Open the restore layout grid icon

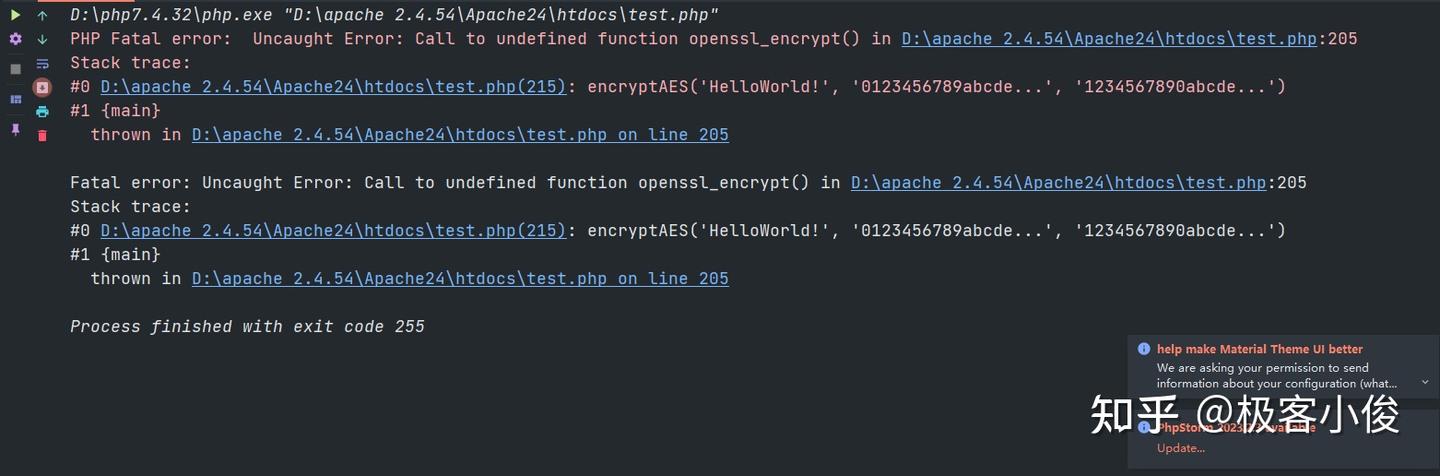tap(15, 99)
